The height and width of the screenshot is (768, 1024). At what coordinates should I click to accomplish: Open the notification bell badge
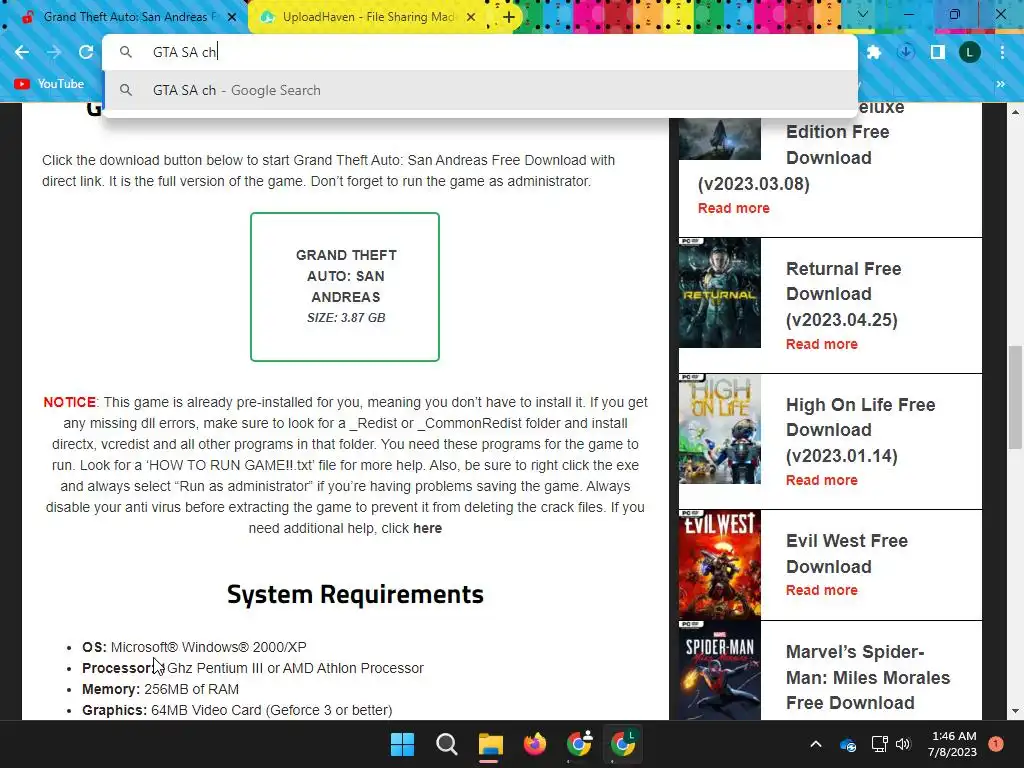click(x=995, y=744)
